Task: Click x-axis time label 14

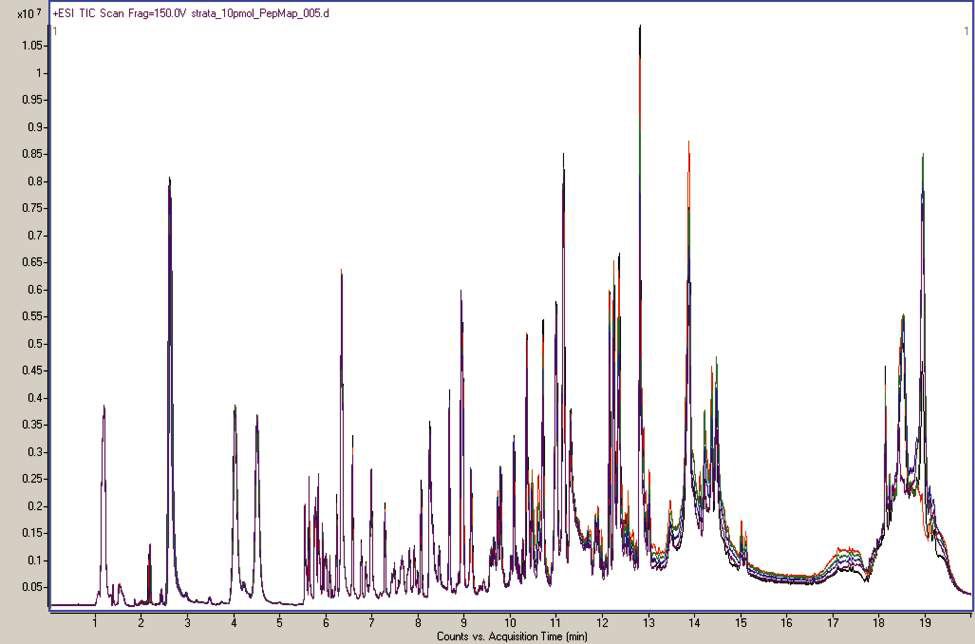Action: pyautogui.click(x=695, y=623)
